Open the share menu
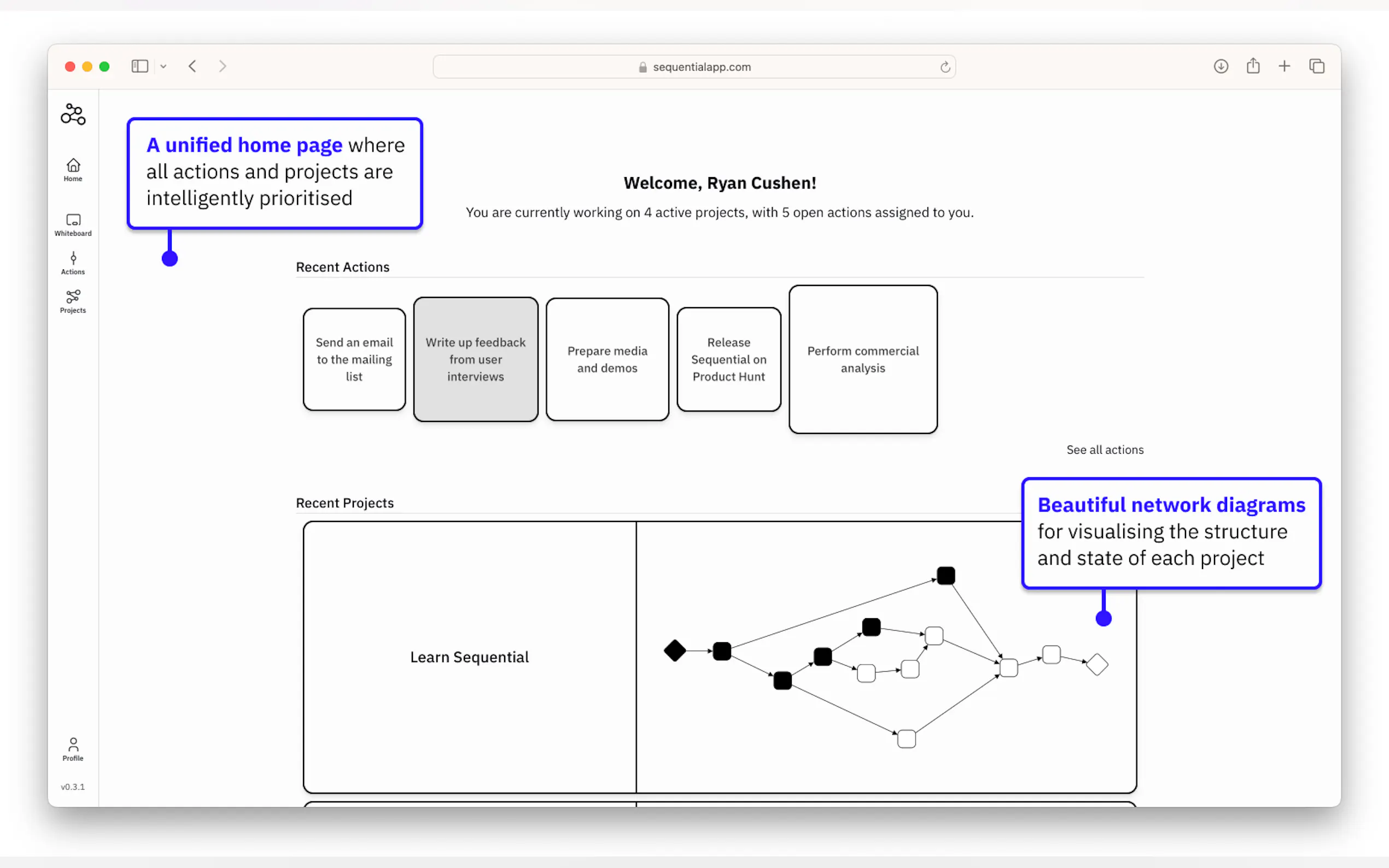 (x=1253, y=67)
